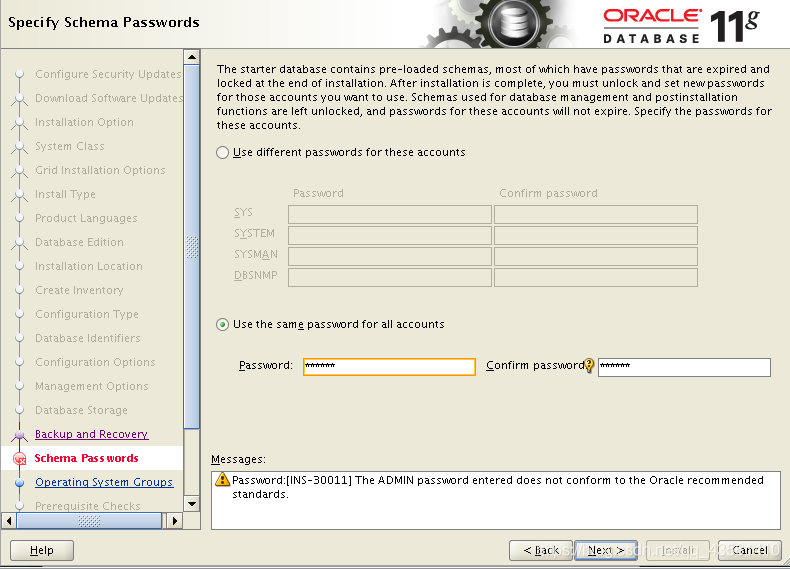Image resolution: width=790 pixels, height=569 pixels.
Task: Click the vertical scrollbar thumb in step list
Action: point(191,247)
